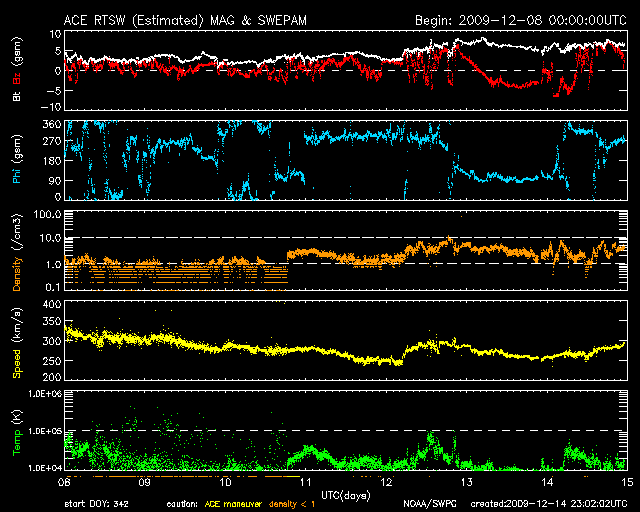Click the '400' tick on the Speed axis

pos(52,304)
